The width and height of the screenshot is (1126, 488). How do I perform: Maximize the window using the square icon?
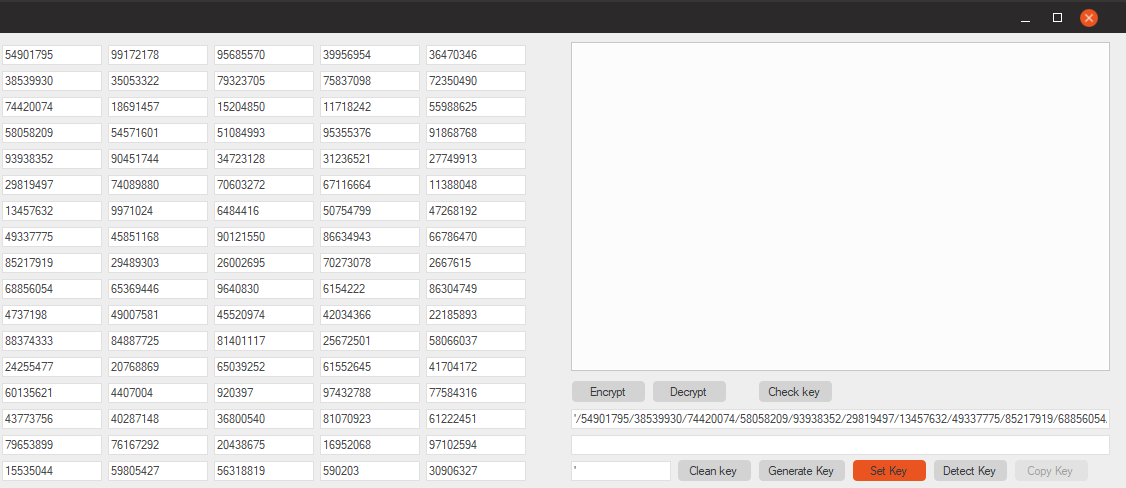tap(1057, 18)
